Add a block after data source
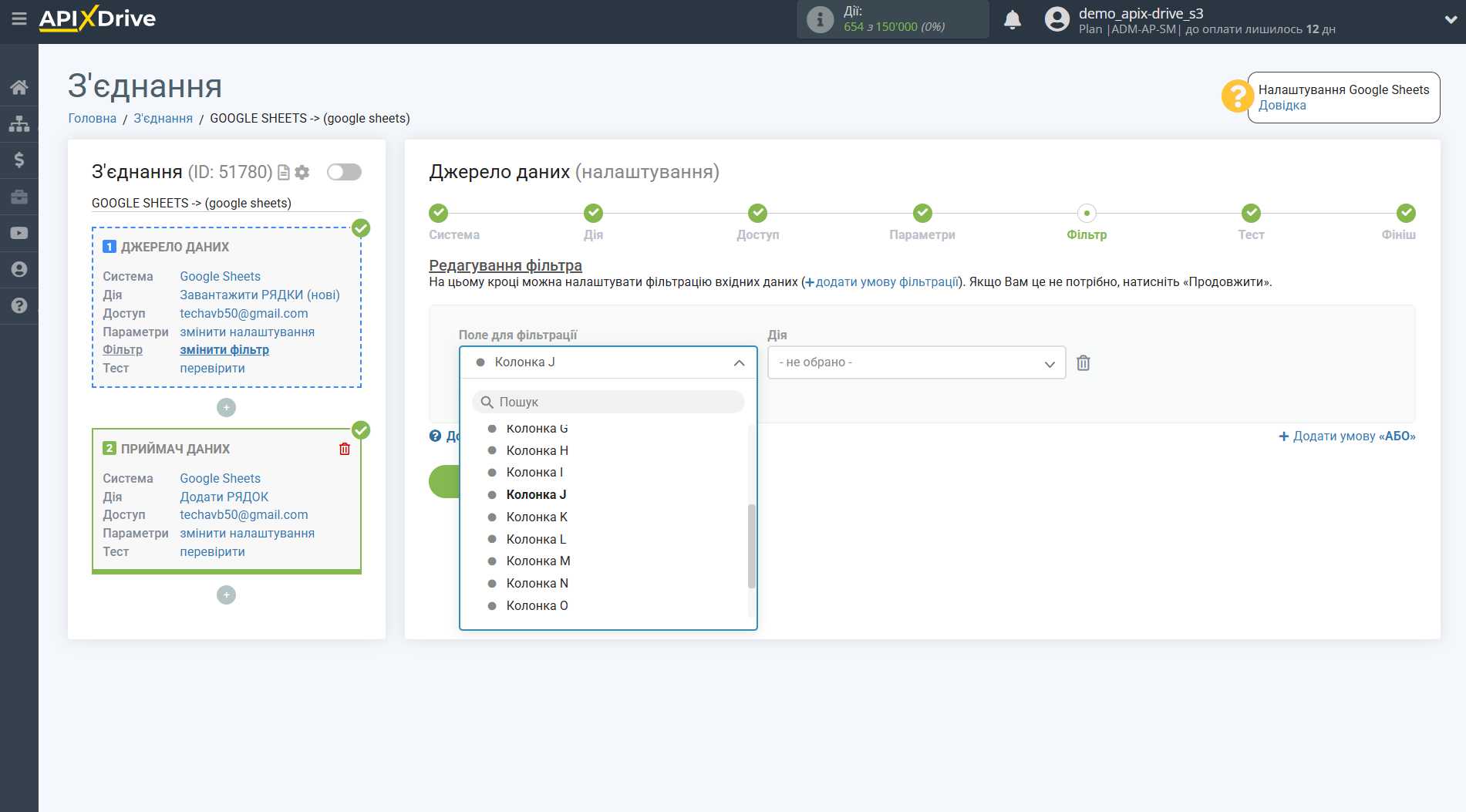The height and width of the screenshot is (812, 1466). click(x=226, y=407)
